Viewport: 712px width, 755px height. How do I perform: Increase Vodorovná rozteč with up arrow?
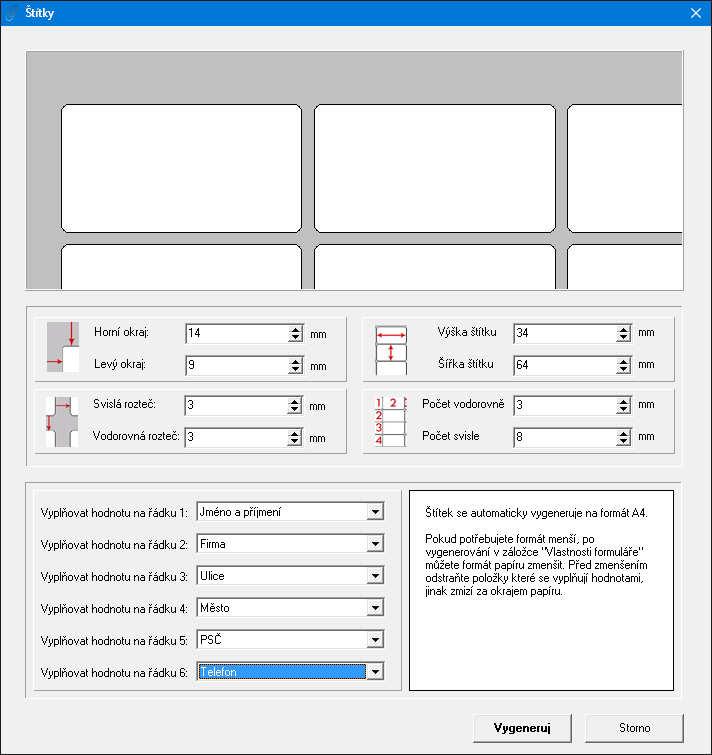(294, 433)
